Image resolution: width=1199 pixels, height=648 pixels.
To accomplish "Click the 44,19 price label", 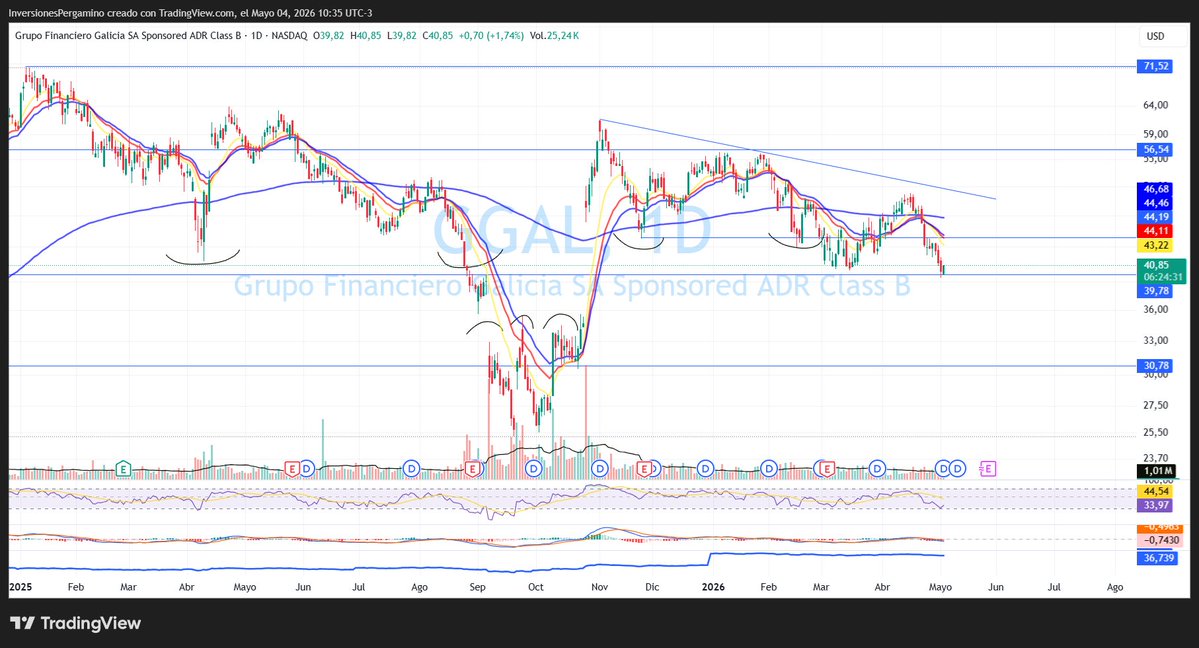I will [1155, 217].
